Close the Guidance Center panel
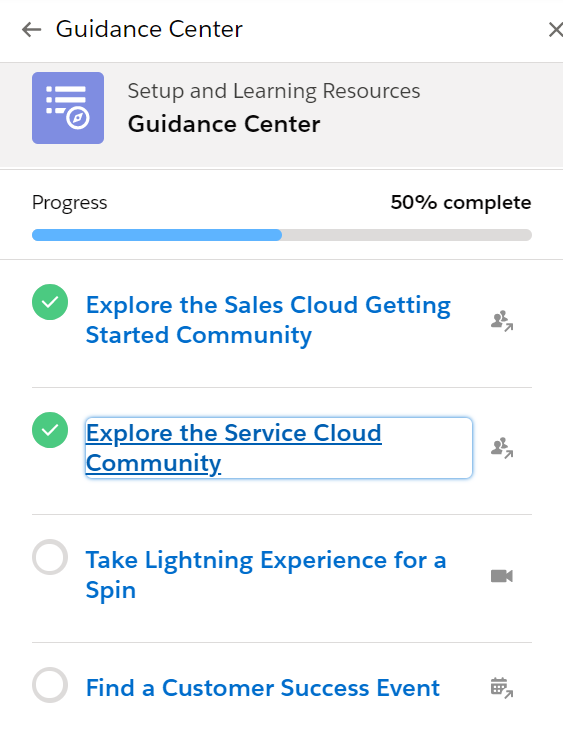This screenshot has height=732, width=563. click(555, 29)
